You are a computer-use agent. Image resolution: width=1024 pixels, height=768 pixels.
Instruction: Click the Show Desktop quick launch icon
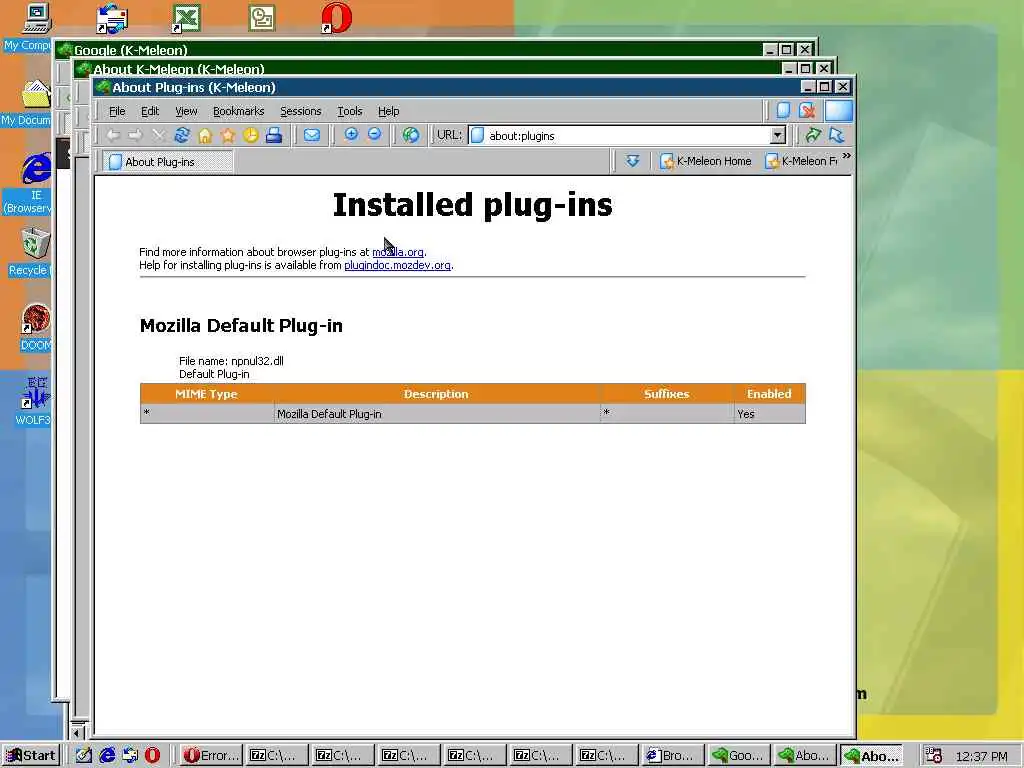point(84,756)
